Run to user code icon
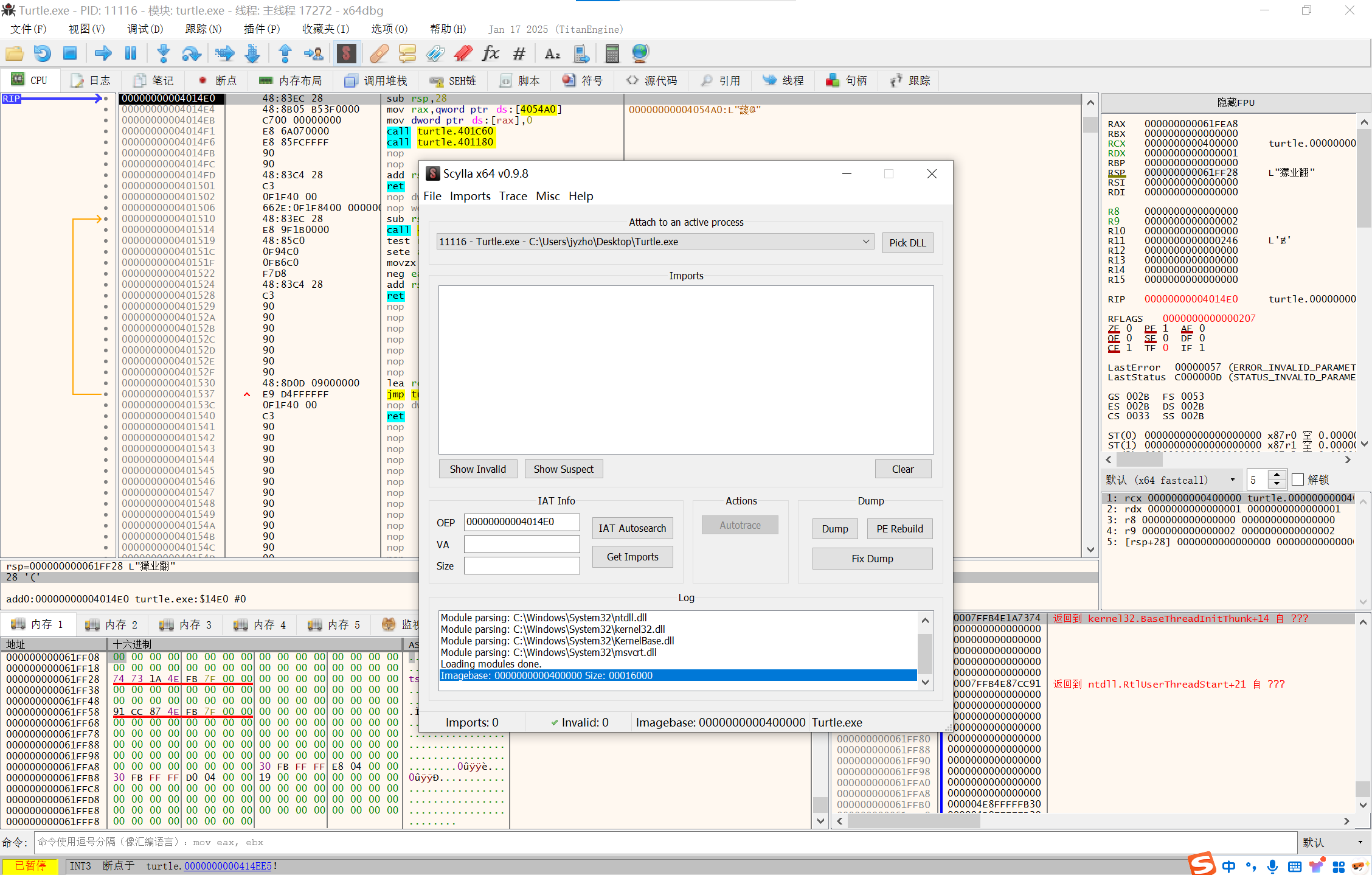 [x=313, y=54]
